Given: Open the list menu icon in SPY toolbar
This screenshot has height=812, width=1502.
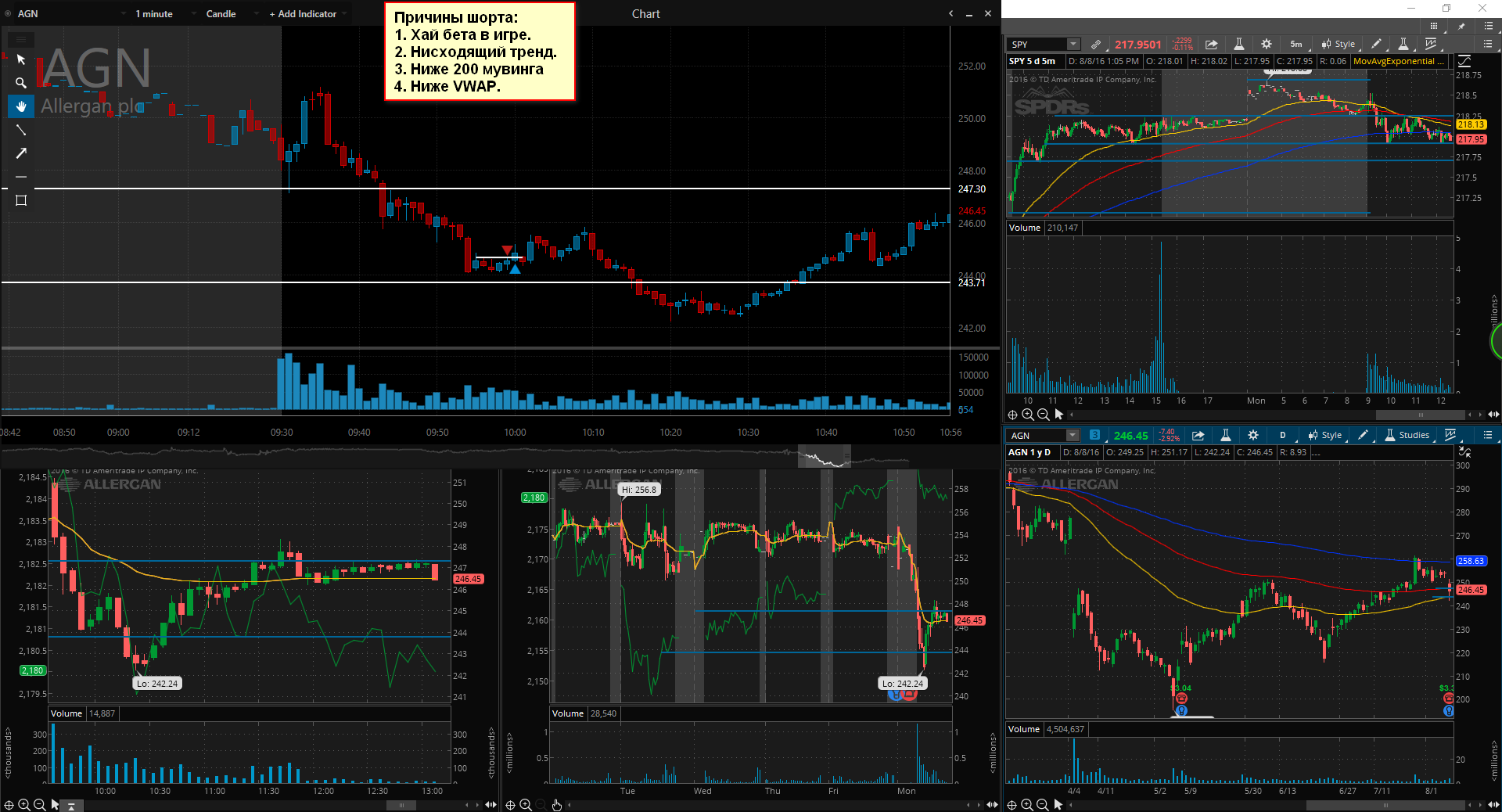Looking at the screenshot, I should [x=1488, y=45].
